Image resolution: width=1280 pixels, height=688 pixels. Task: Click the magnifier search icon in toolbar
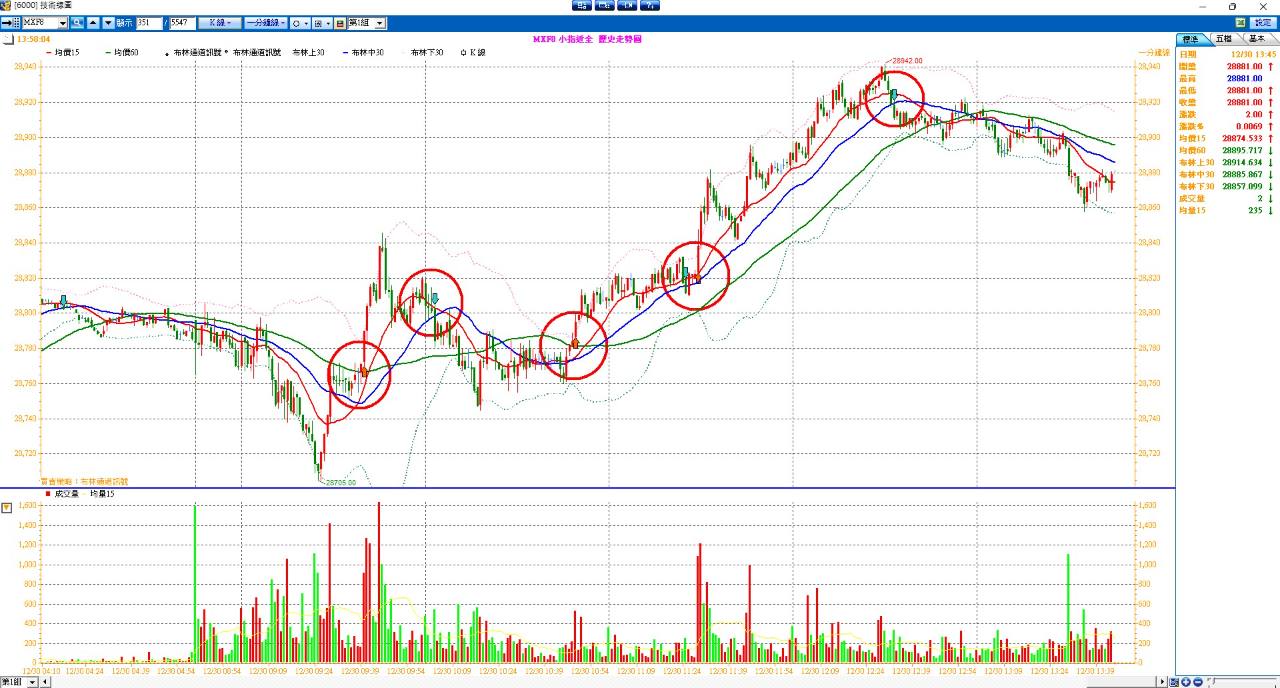(77, 22)
